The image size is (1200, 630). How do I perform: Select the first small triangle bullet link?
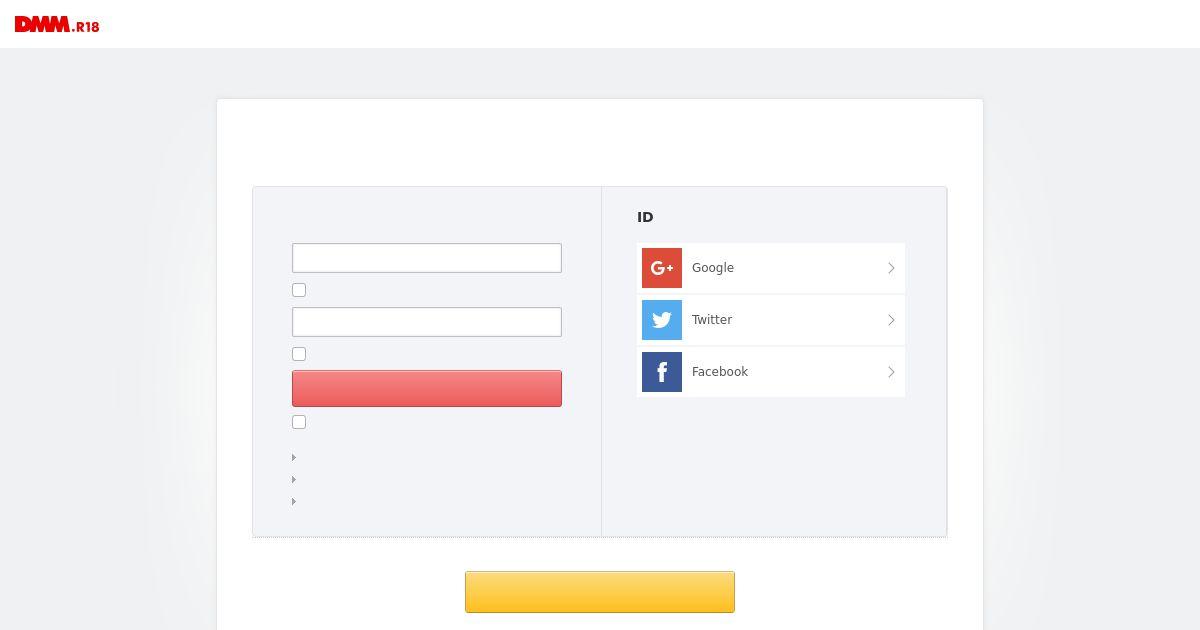point(294,457)
